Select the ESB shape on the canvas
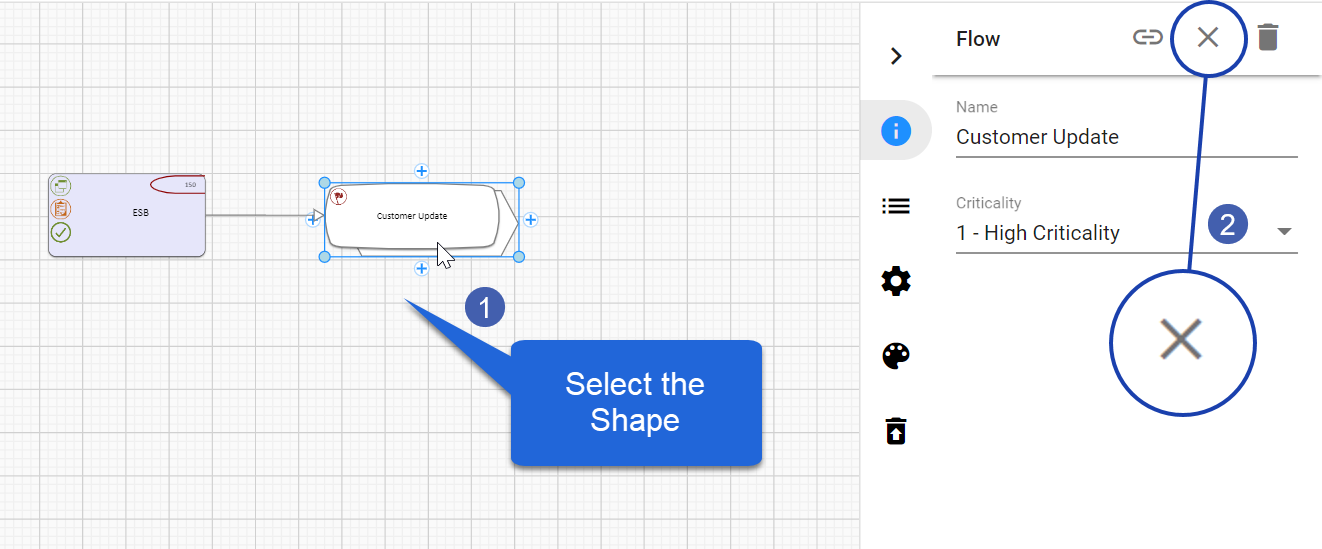Image resolution: width=1322 pixels, height=549 pixels. [139, 214]
